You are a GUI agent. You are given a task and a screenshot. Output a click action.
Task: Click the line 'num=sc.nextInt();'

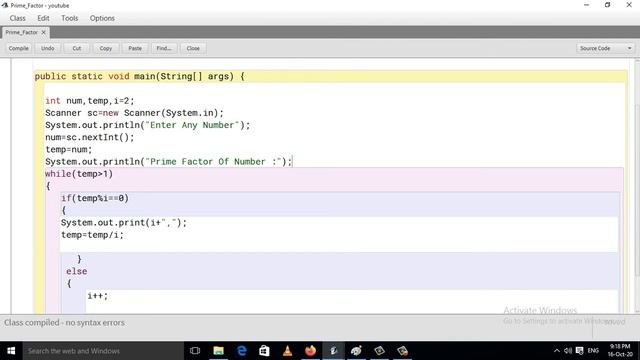tap(89, 138)
